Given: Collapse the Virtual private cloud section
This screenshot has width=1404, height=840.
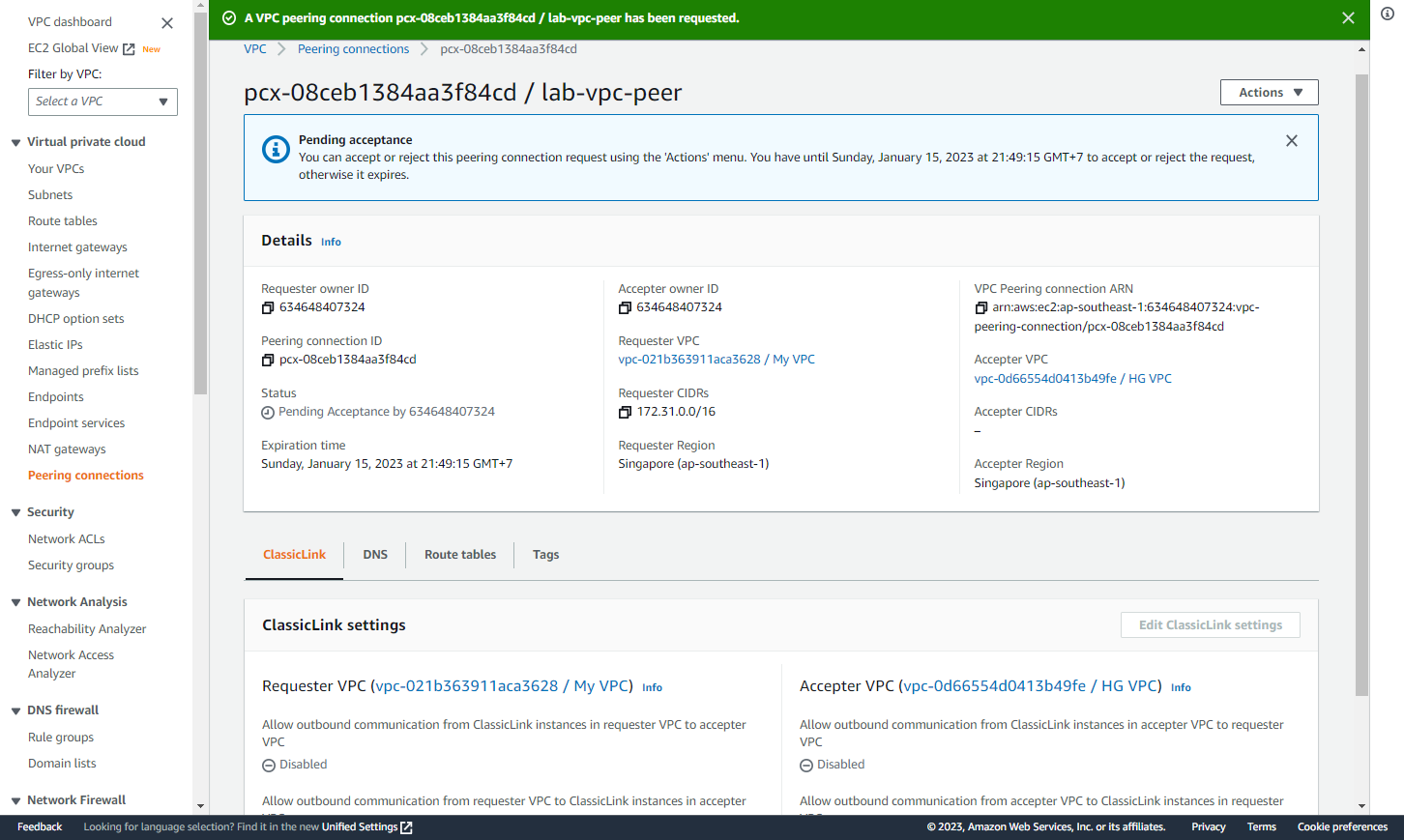Looking at the screenshot, I should (15, 142).
